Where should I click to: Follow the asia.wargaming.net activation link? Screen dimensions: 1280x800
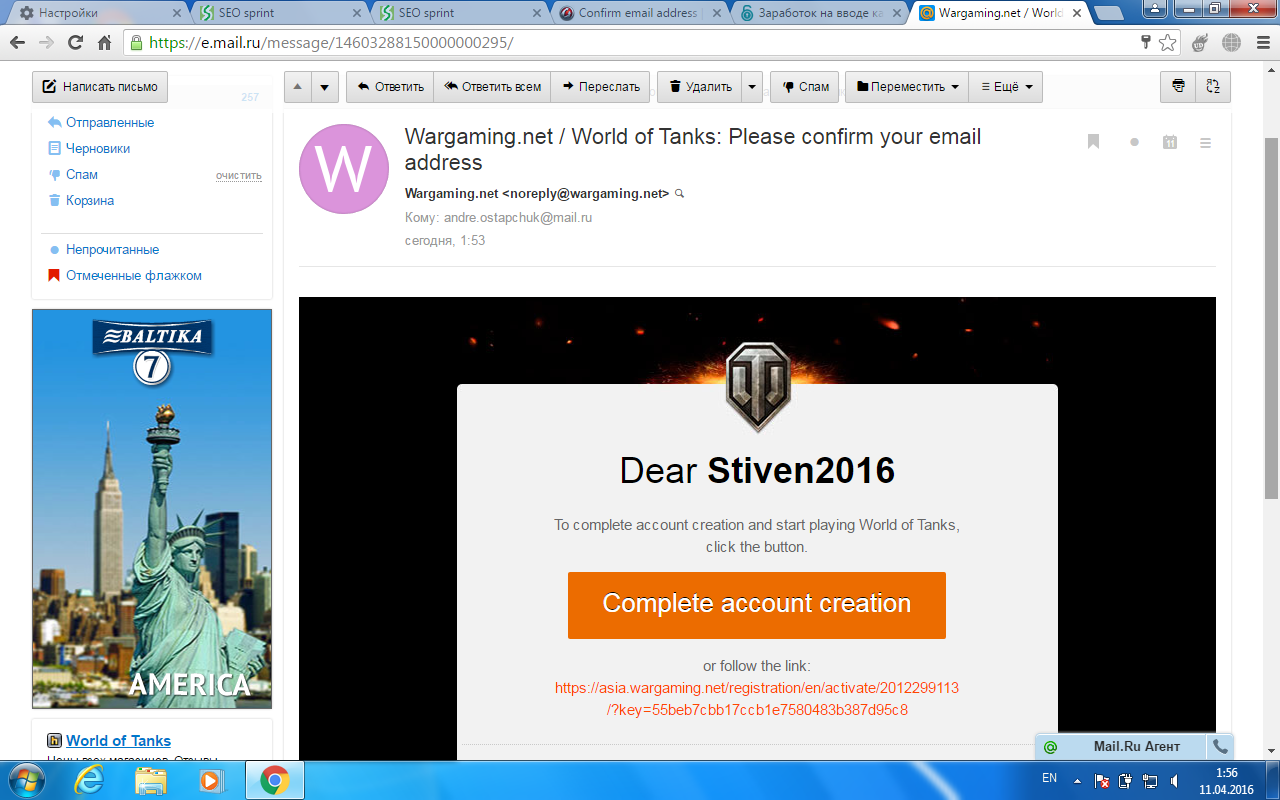coord(757,699)
